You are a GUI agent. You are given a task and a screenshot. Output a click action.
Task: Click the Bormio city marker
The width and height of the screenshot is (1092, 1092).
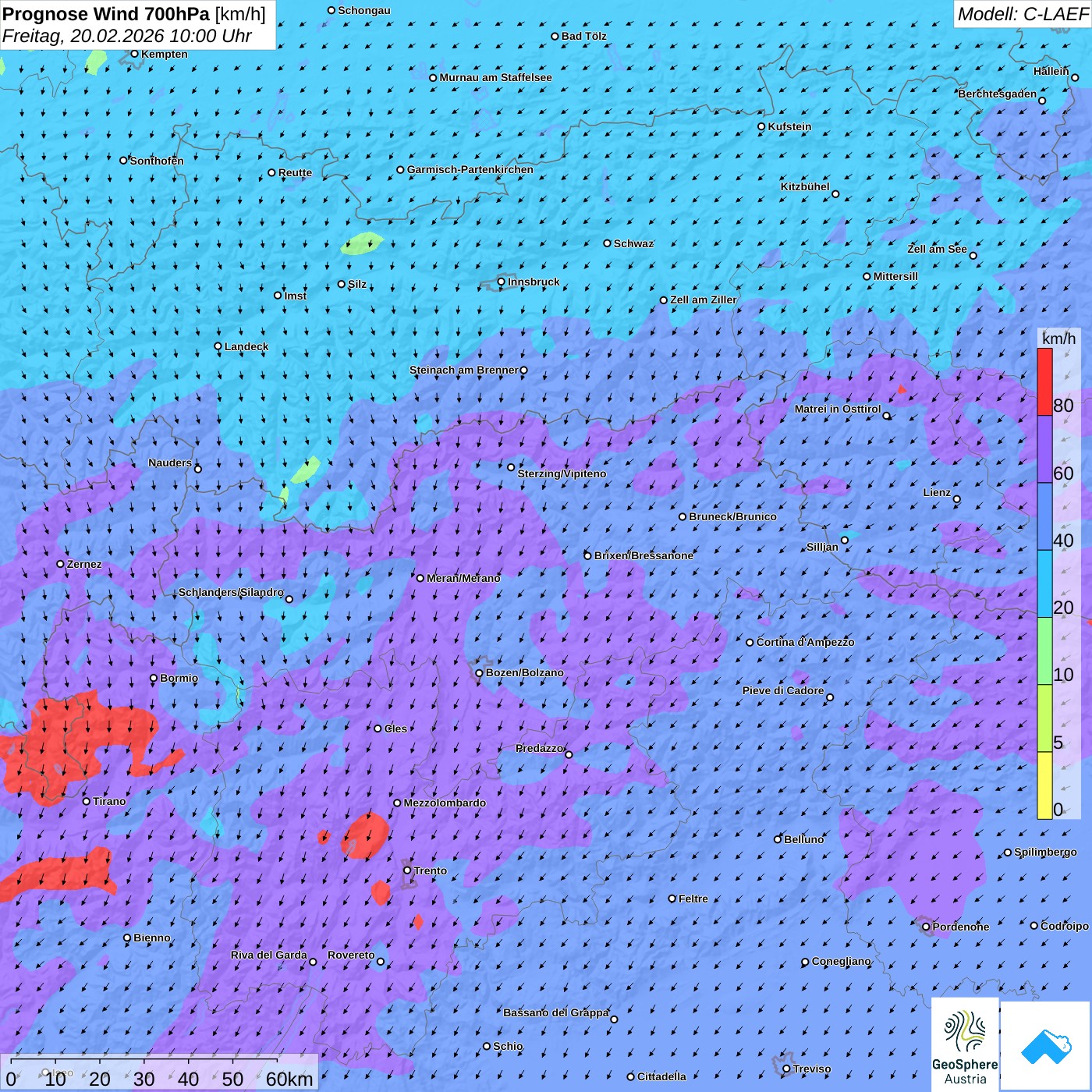point(154,678)
